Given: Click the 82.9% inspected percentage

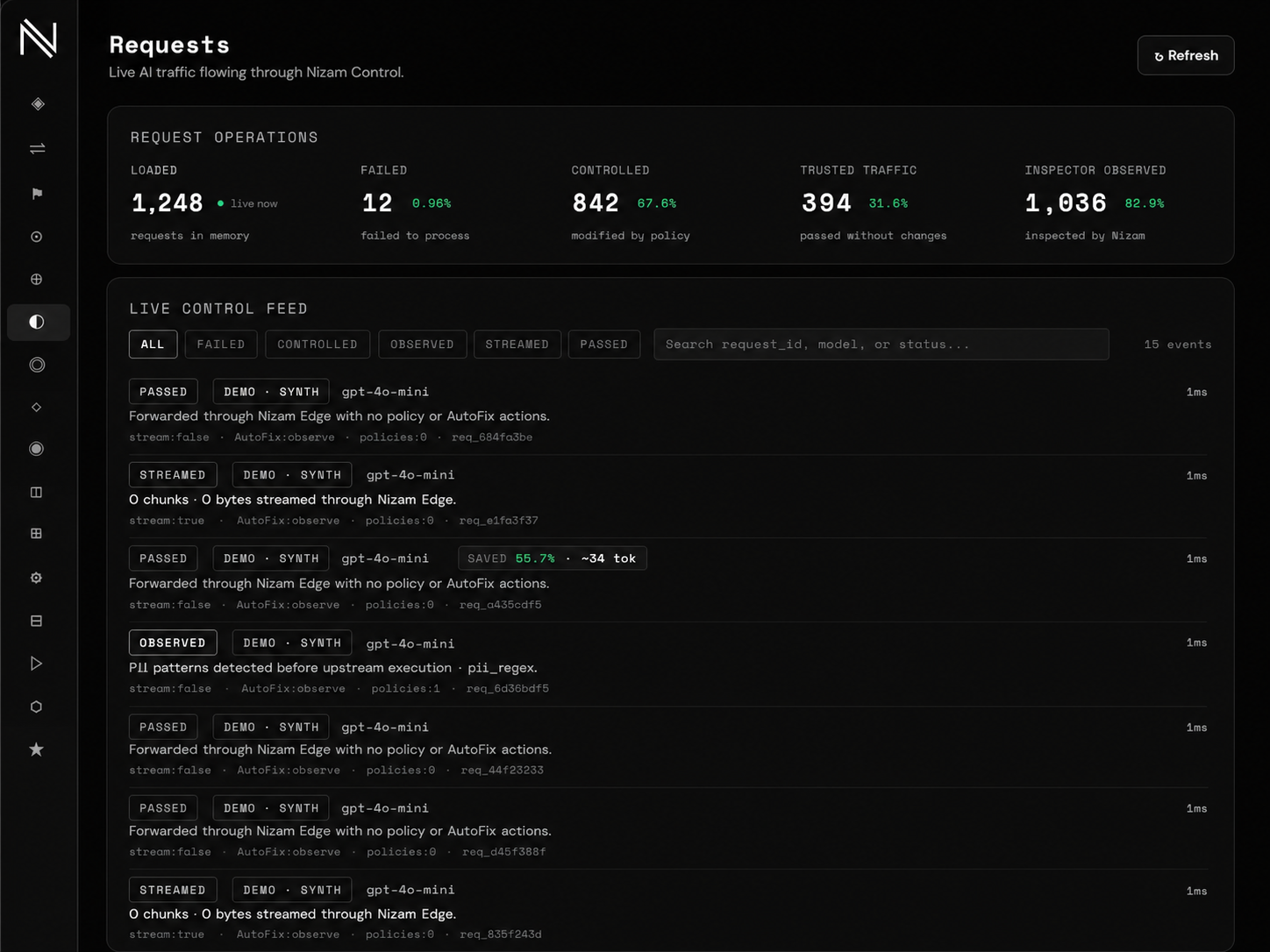Looking at the screenshot, I should [x=1145, y=203].
